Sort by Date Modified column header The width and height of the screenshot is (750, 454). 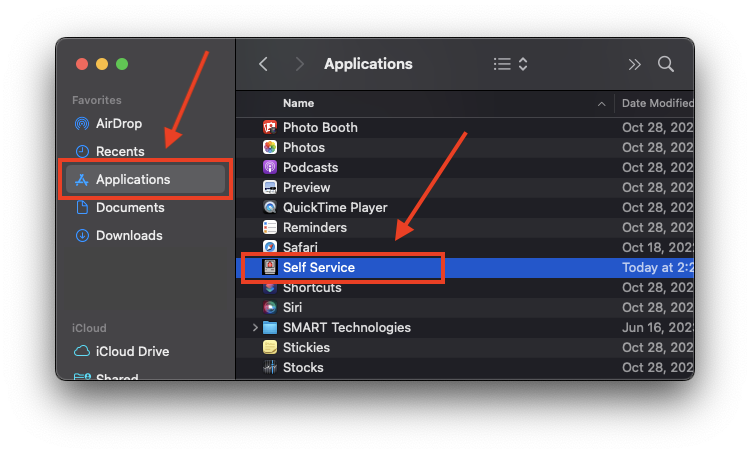[x=657, y=103]
